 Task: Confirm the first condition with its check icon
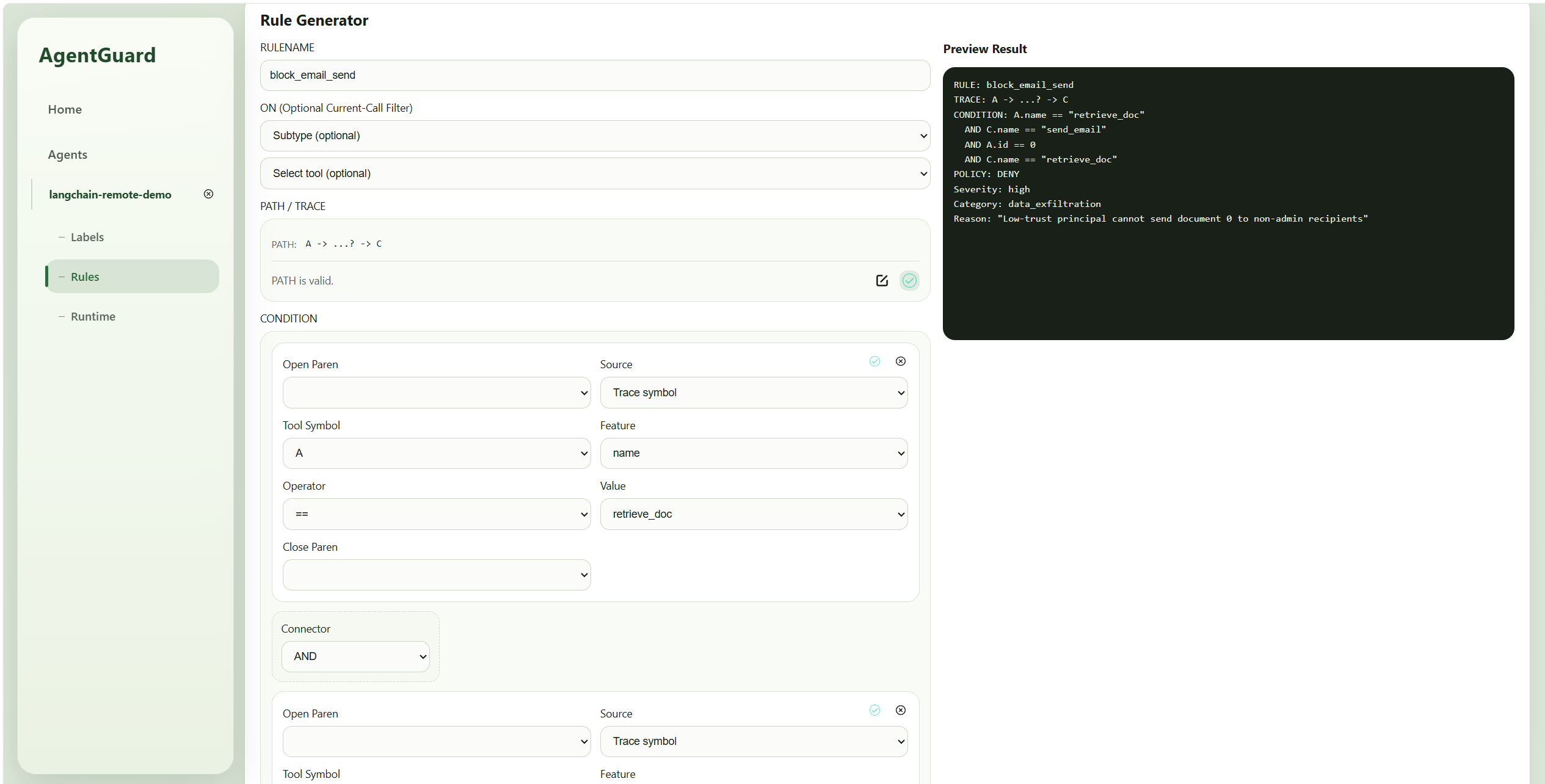[x=874, y=361]
